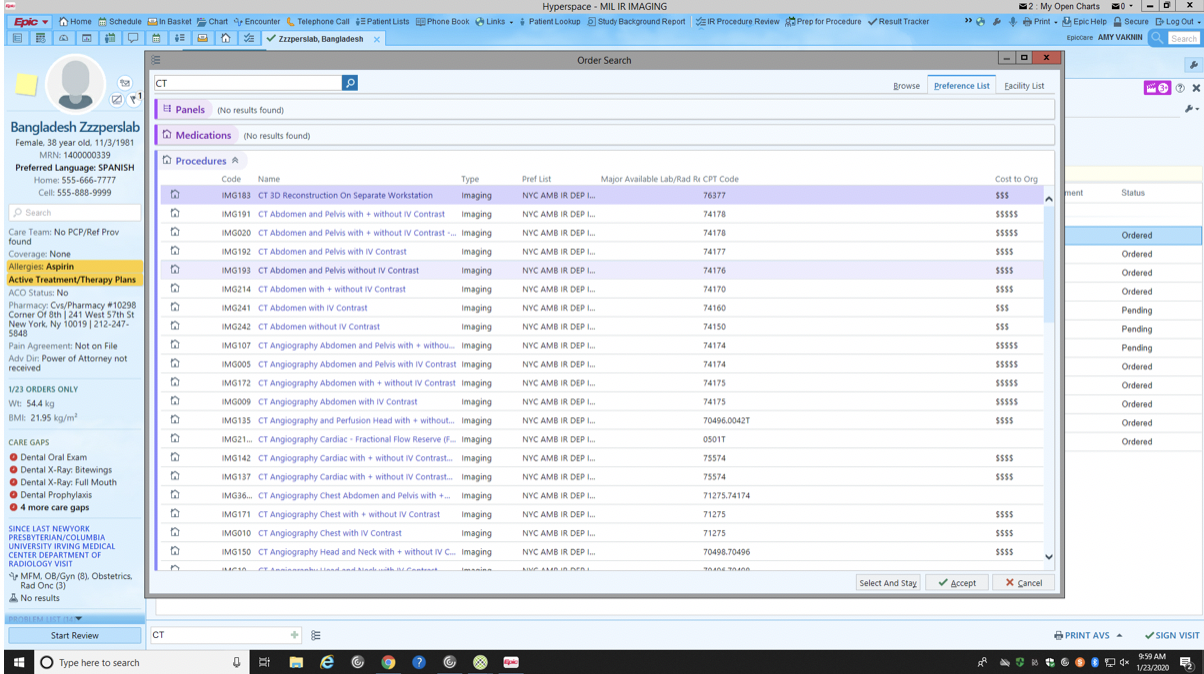The height and width of the screenshot is (674, 1204).
Task: Collapse the Procedures section
Action: (235, 161)
